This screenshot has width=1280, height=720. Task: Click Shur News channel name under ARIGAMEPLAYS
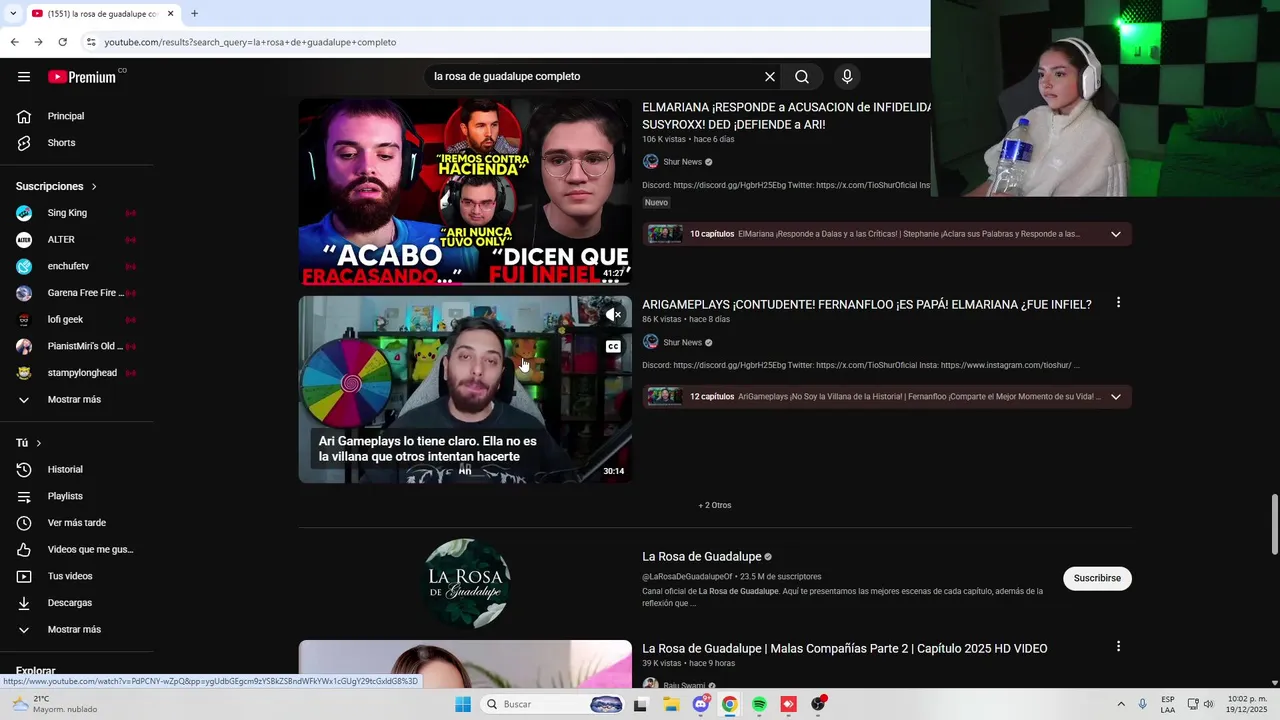(x=683, y=342)
